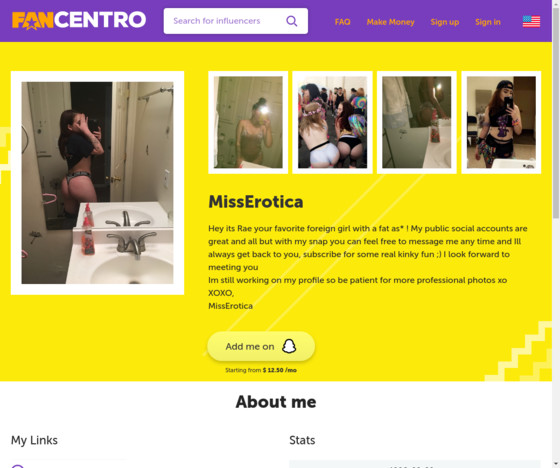
Task: Open the US flag language selector
Action: 531,21
